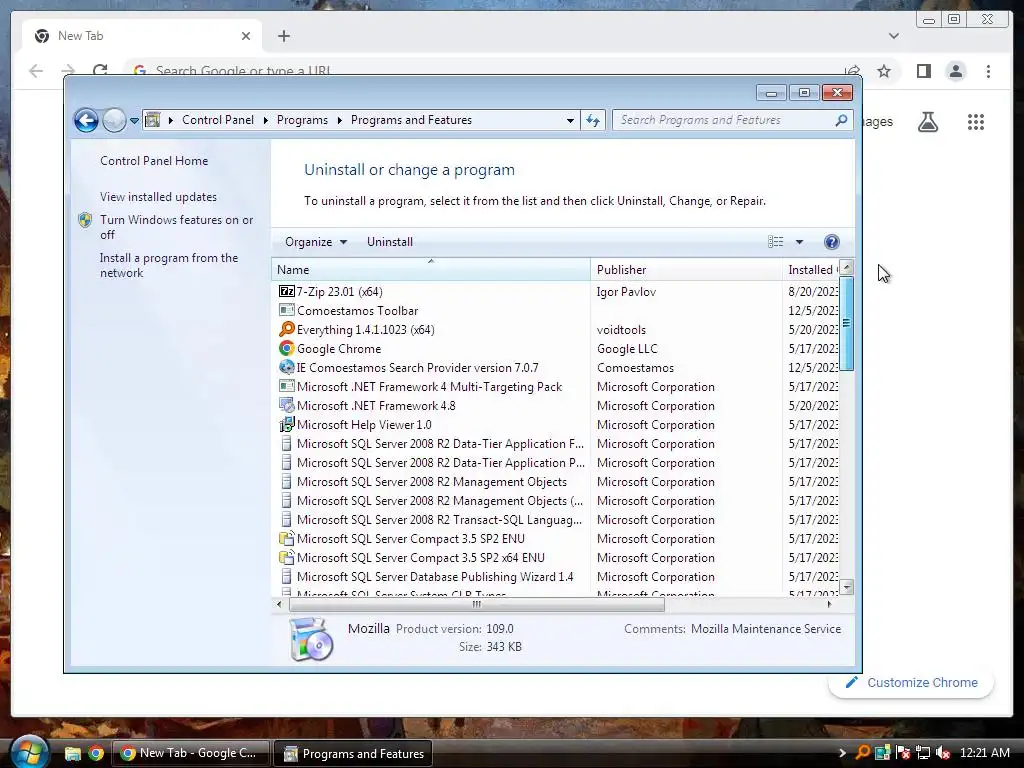The image size is (1024, 768).
Task: Close the New Tab tab in Chrome
Action: (246, 37)
